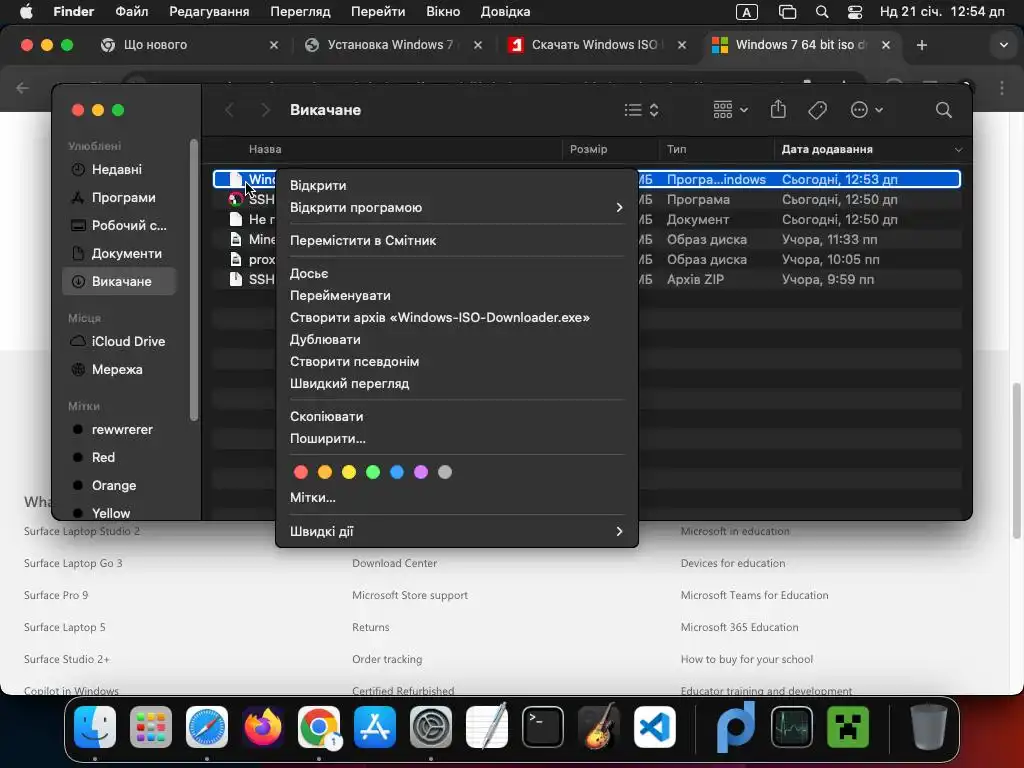Viewport: 1024px width, 768px height.
Task: Open the Apple menu
Action: click(26, 11)
